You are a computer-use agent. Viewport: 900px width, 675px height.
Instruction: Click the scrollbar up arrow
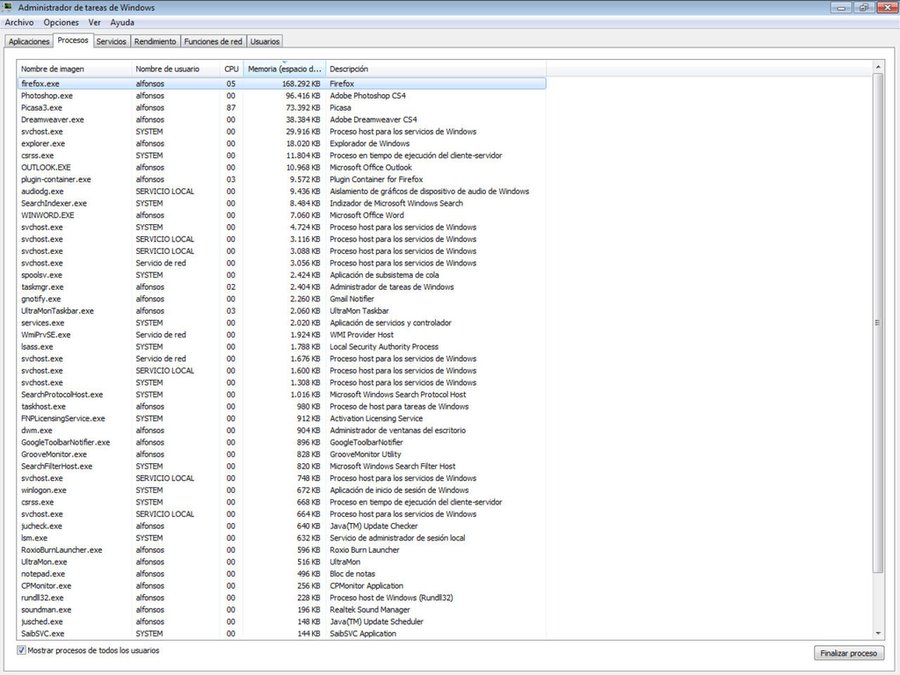click(879, 68)
